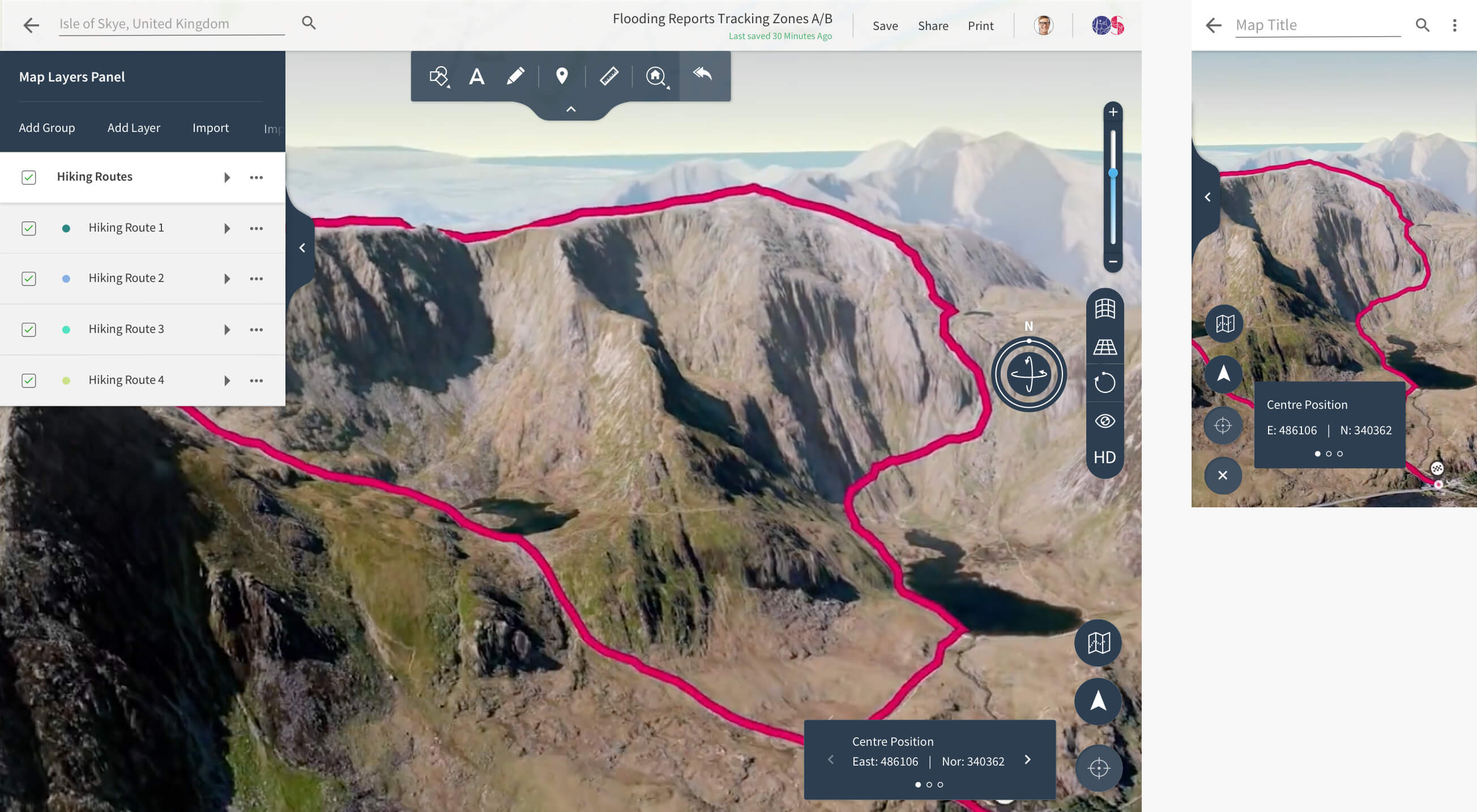Click the search icon in mobile panel
The height and width of the screenshot is (812, 1477).
(1422, 25)
